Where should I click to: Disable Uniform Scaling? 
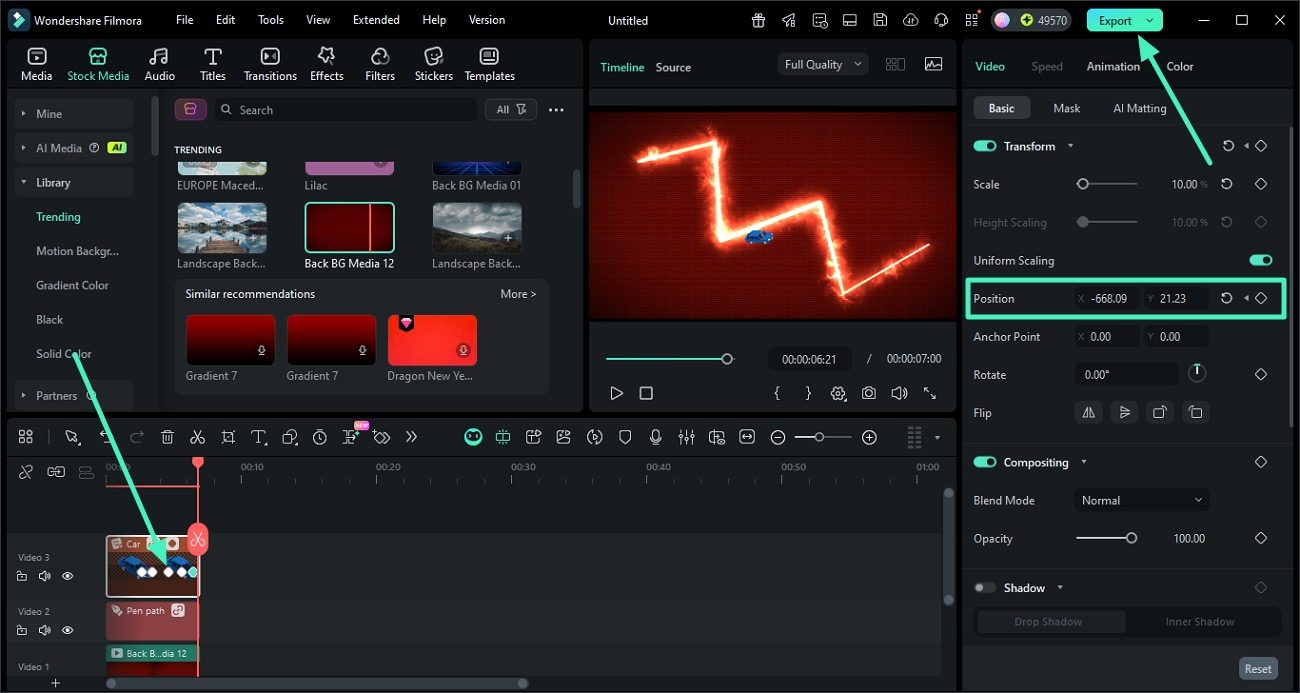(x=1259, y=260)
